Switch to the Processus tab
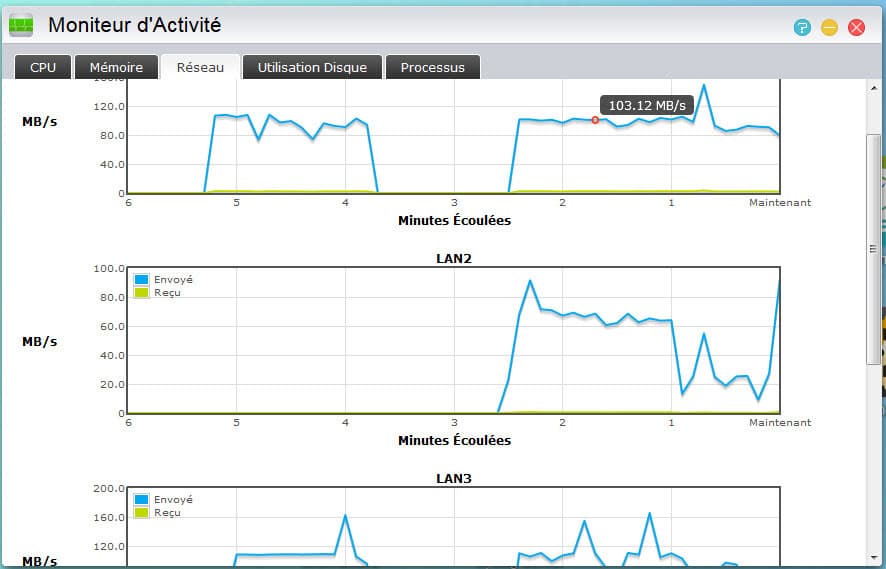 [x=433, y=67]
